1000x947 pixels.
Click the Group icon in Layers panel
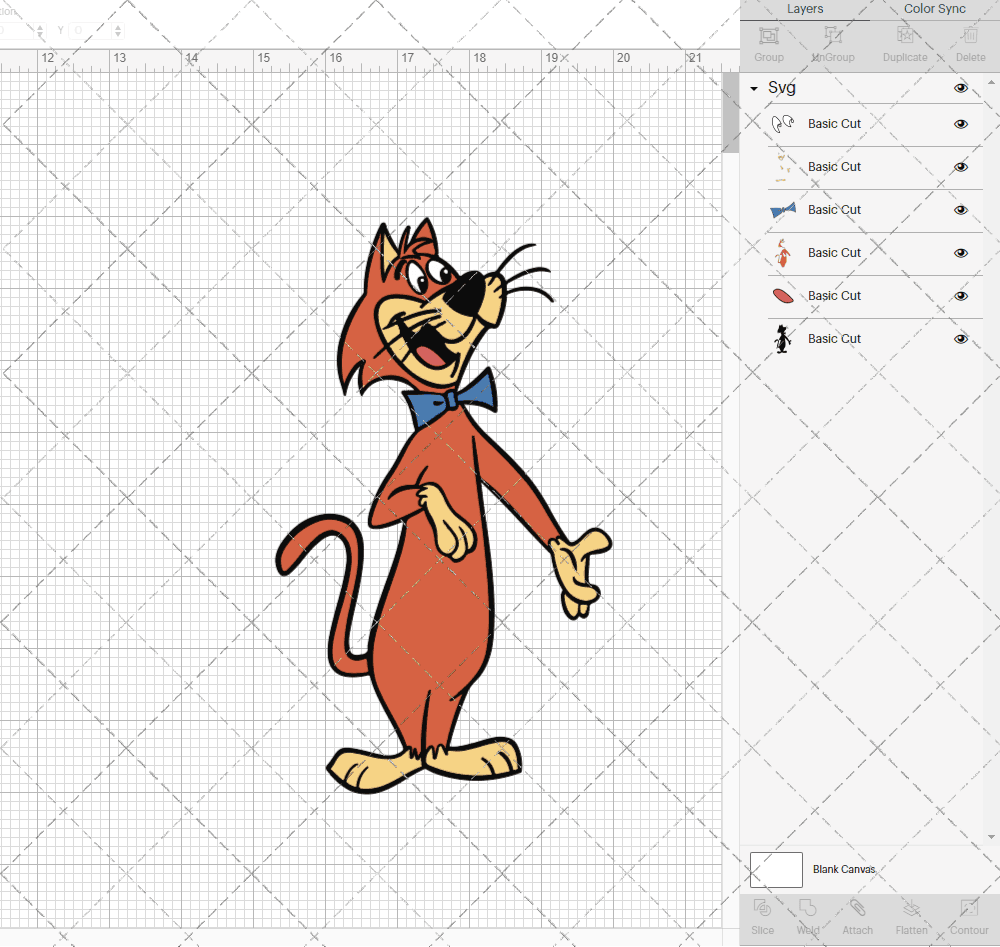768,36
